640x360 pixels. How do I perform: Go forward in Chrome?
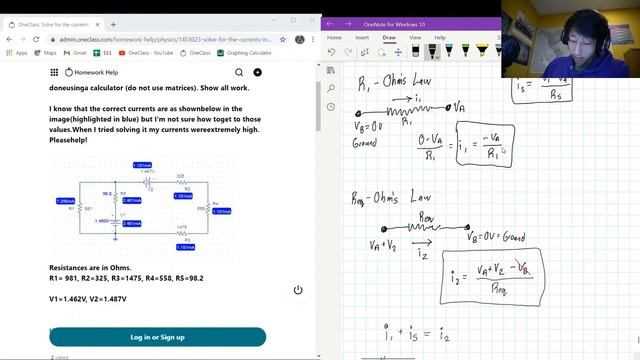(23, 40)
